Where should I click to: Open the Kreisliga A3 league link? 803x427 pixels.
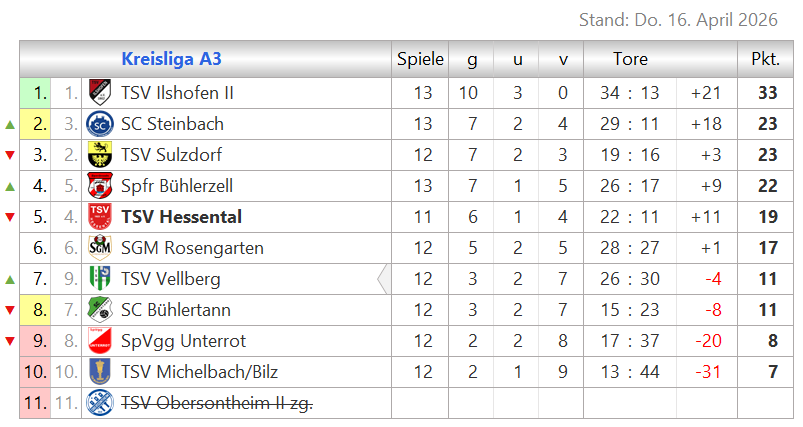coord(171,59)
